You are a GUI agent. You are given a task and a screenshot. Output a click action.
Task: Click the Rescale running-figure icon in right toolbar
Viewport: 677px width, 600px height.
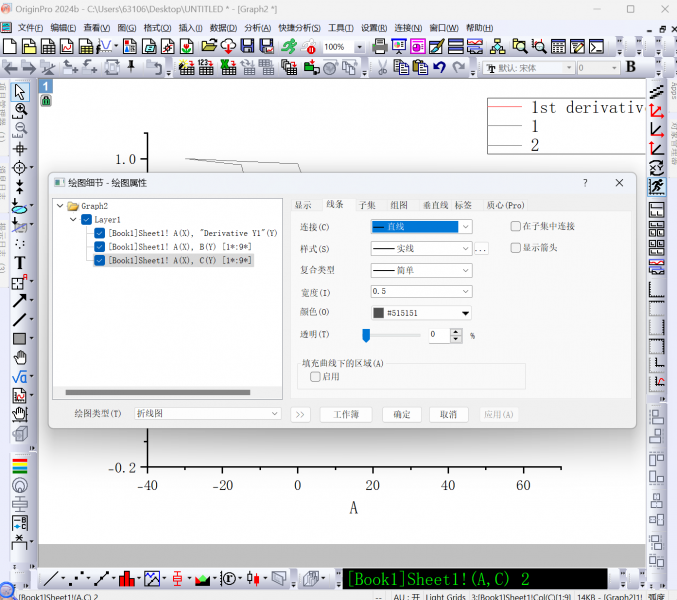[656, 187]
